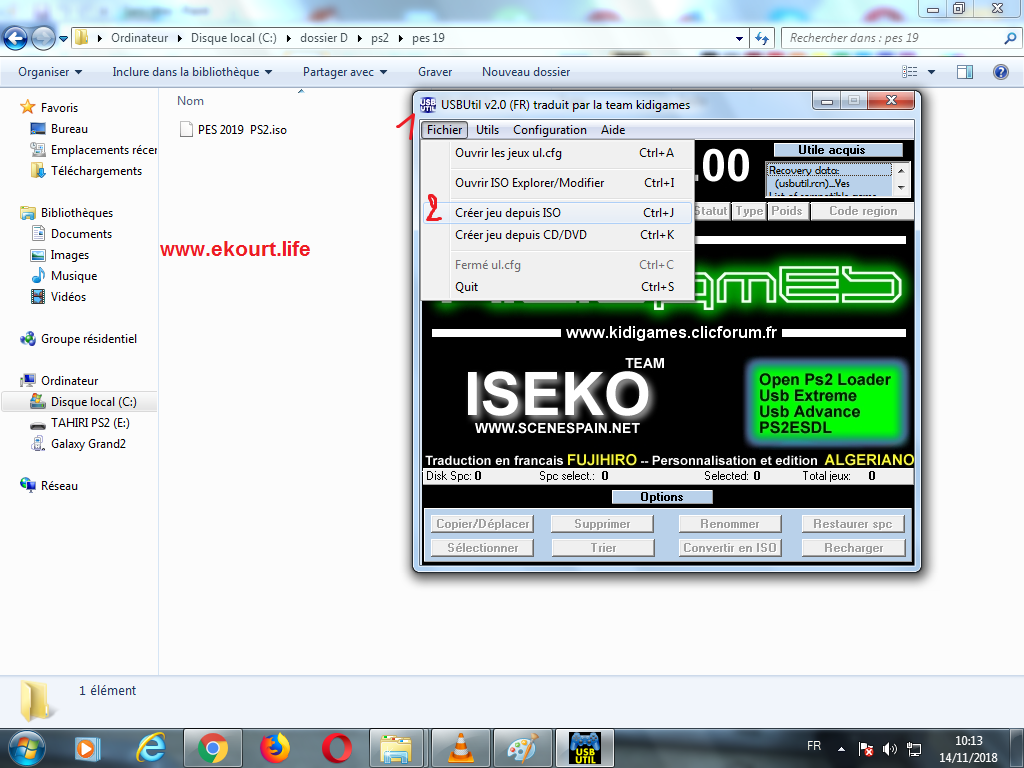Select Galaxy Grand2 device
Screen dimensions: 1024x768
[x=78, y=444]
